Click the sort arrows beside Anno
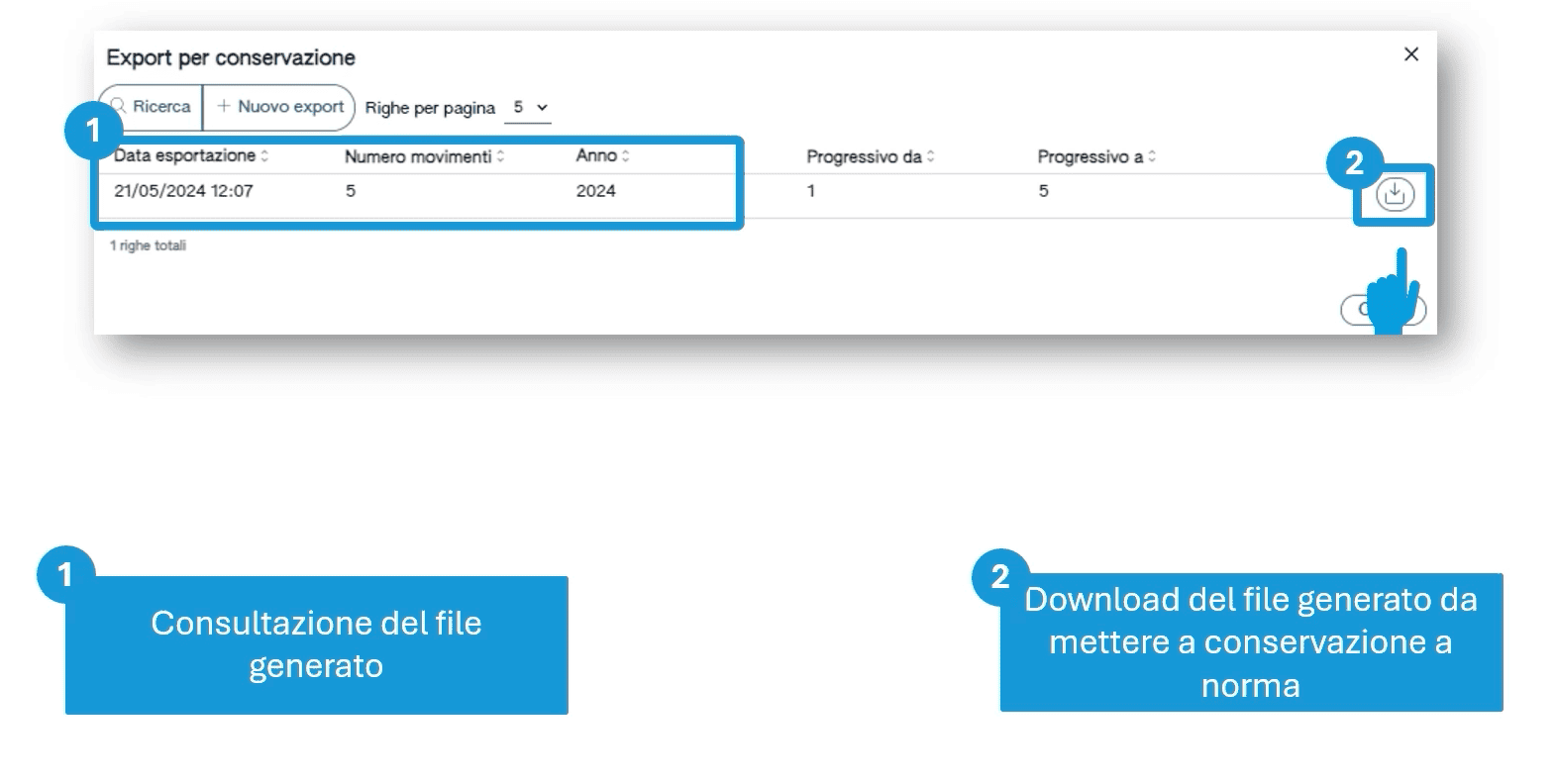This screenshot has width=1557, height=784. click(625, 156)
